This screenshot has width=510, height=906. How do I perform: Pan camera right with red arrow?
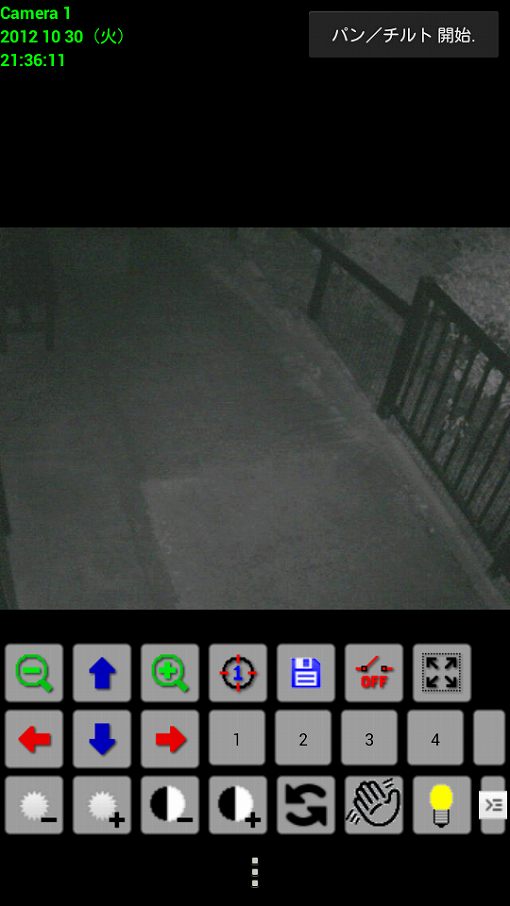(170, 738)
